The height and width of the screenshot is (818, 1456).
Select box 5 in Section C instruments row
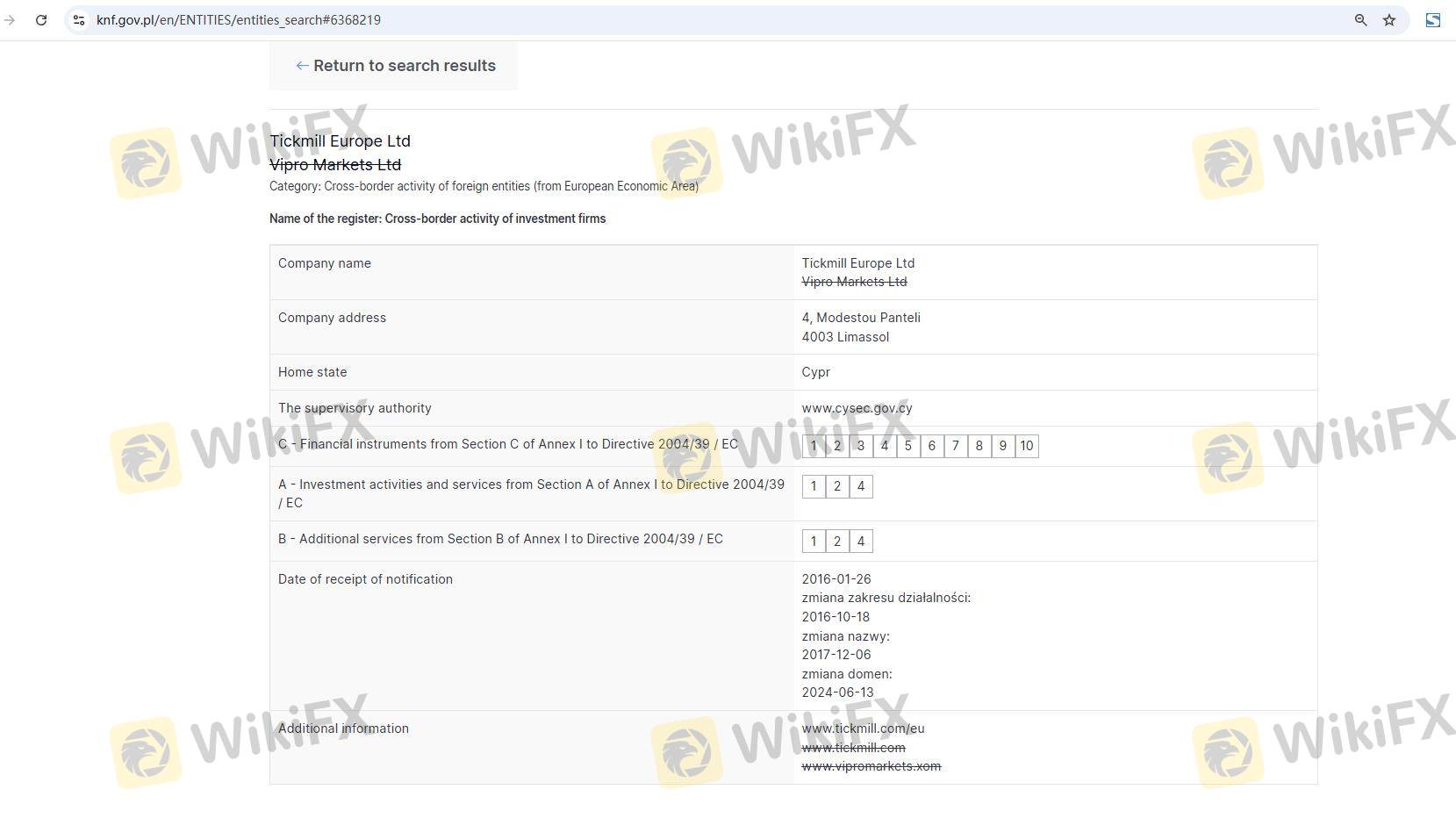coord(908,446)
